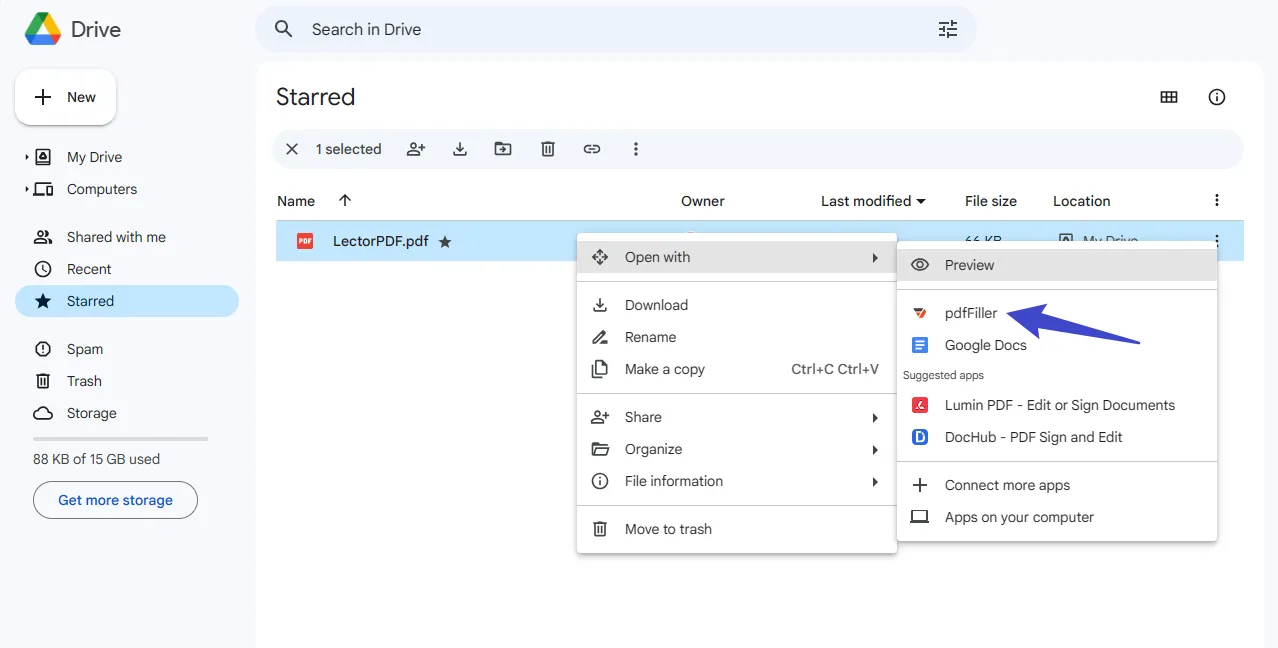Image resolution: width=1278 pixels, height=648 pixels.
Task: Click the copy link icon in the toolbar
Action: point(591,148)
